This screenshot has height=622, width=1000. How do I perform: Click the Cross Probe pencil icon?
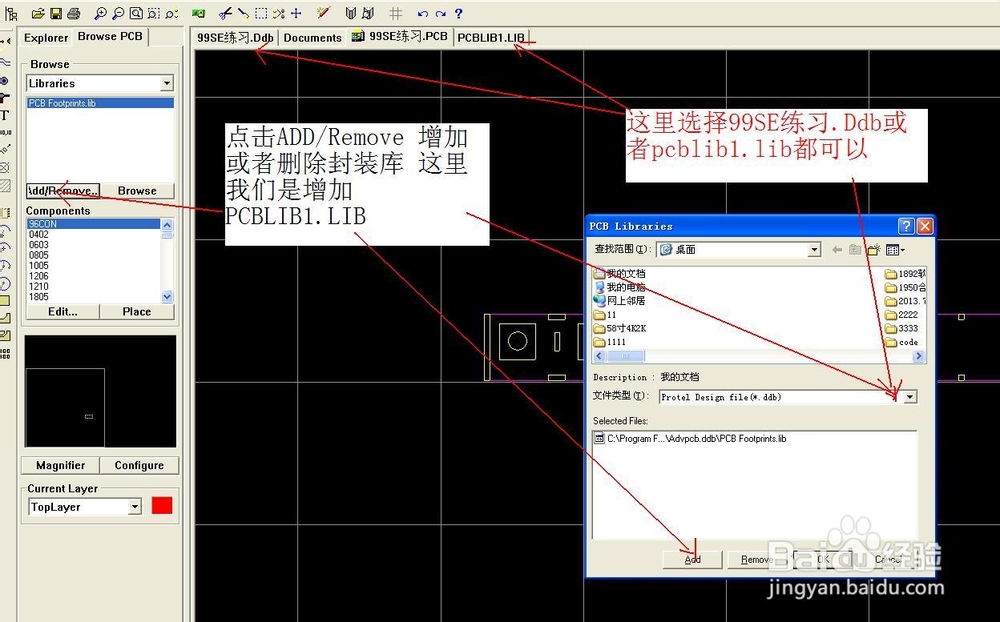pos(323,13)
